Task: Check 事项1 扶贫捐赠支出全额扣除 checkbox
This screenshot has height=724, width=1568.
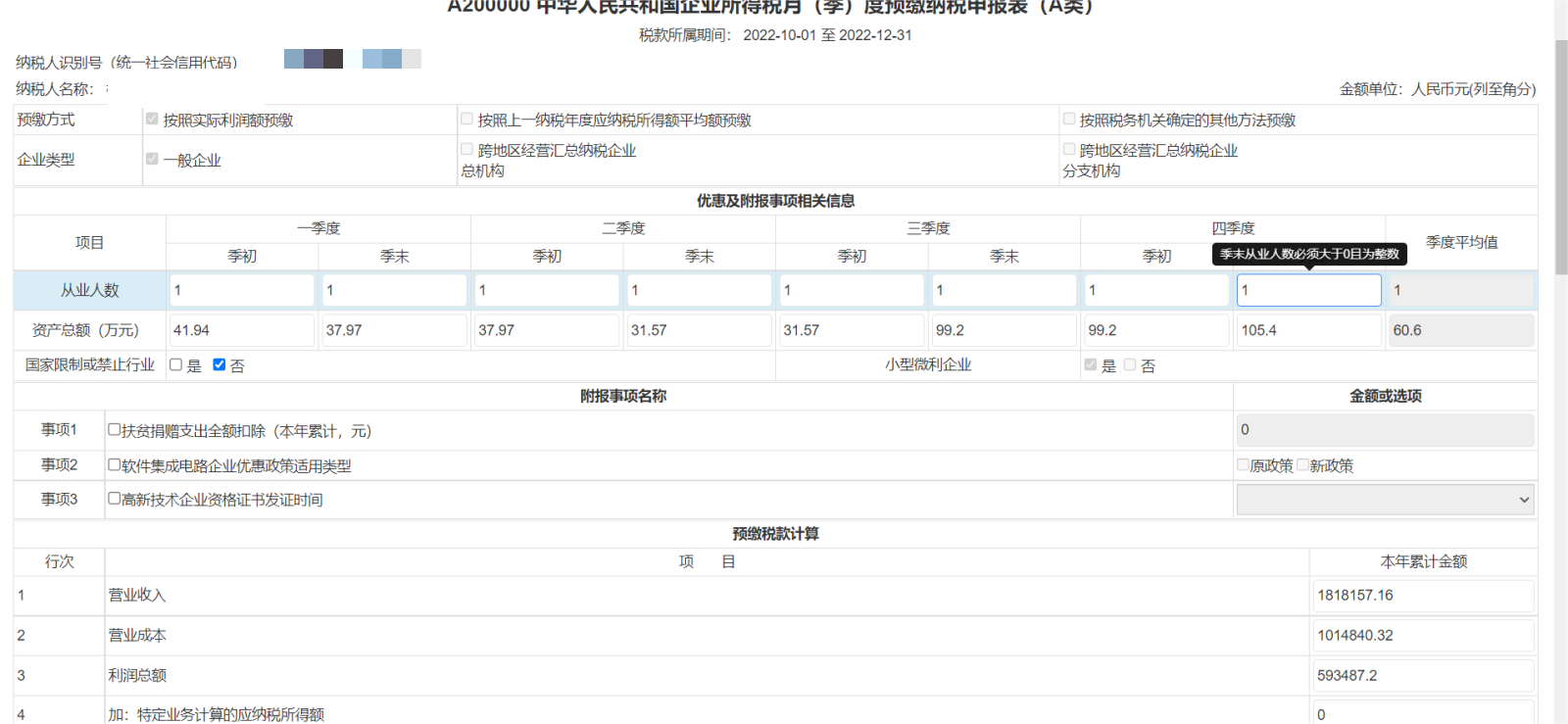Action: coord(114,429)
